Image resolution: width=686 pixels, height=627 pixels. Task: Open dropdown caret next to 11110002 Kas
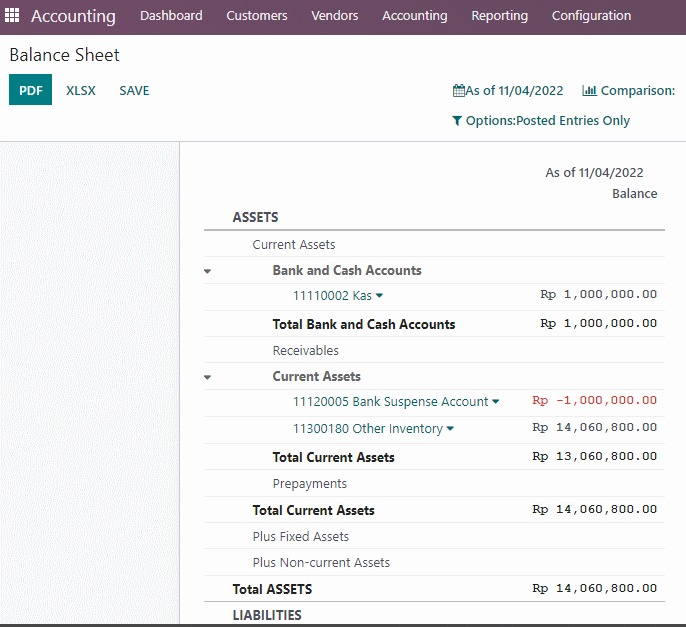[379, 296]
